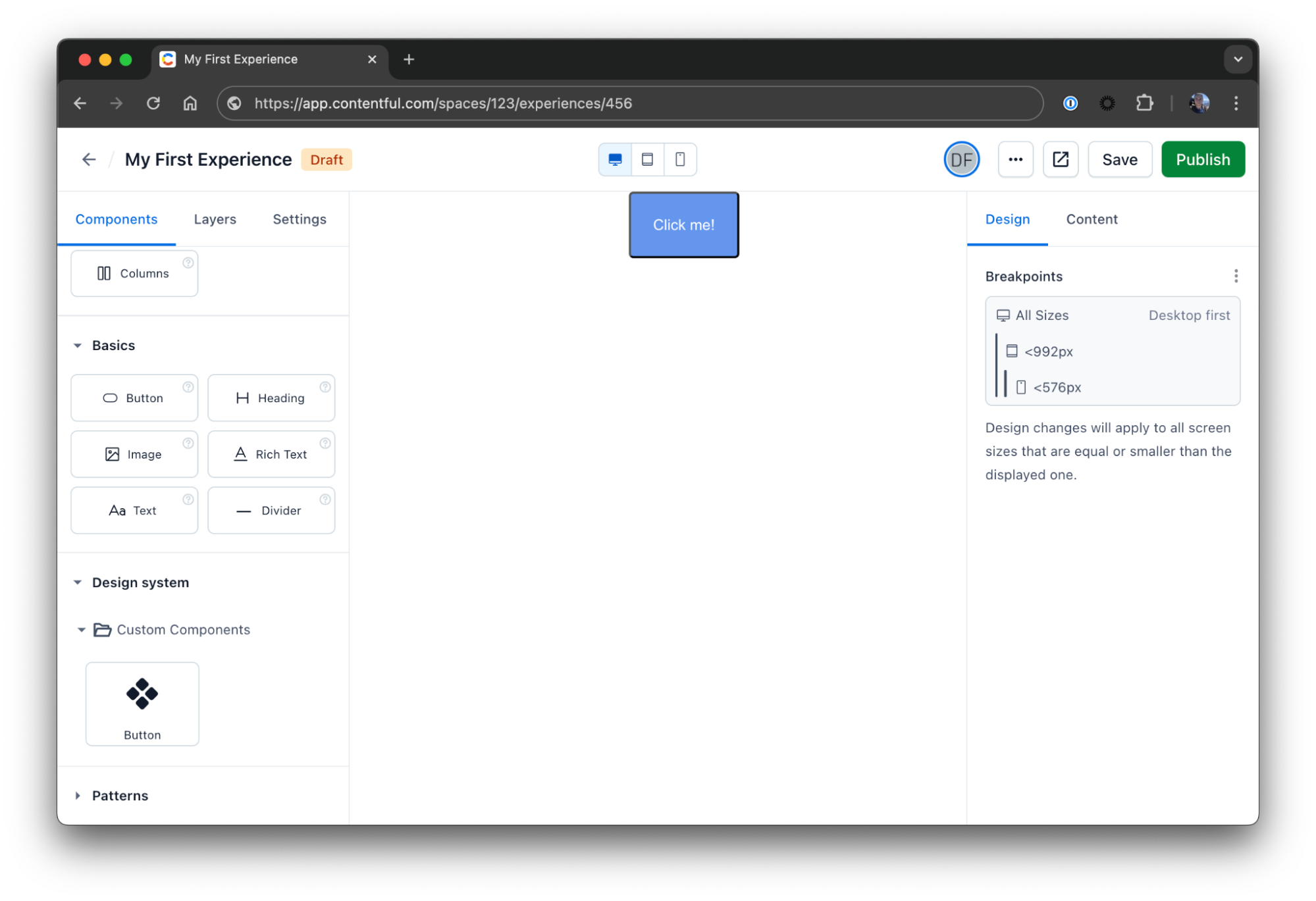
Task: Publish the experience
Action: tap(1202, 159)
